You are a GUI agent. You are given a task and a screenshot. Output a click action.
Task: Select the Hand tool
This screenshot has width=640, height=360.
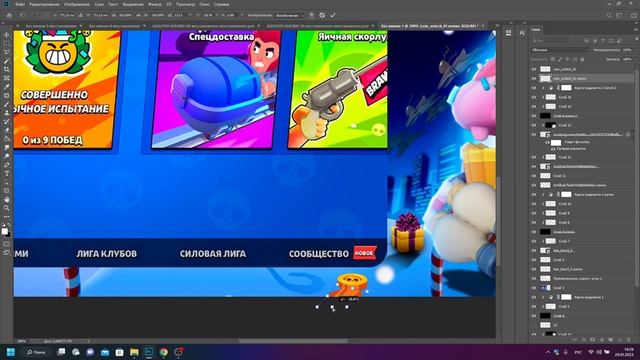point(7,200)
